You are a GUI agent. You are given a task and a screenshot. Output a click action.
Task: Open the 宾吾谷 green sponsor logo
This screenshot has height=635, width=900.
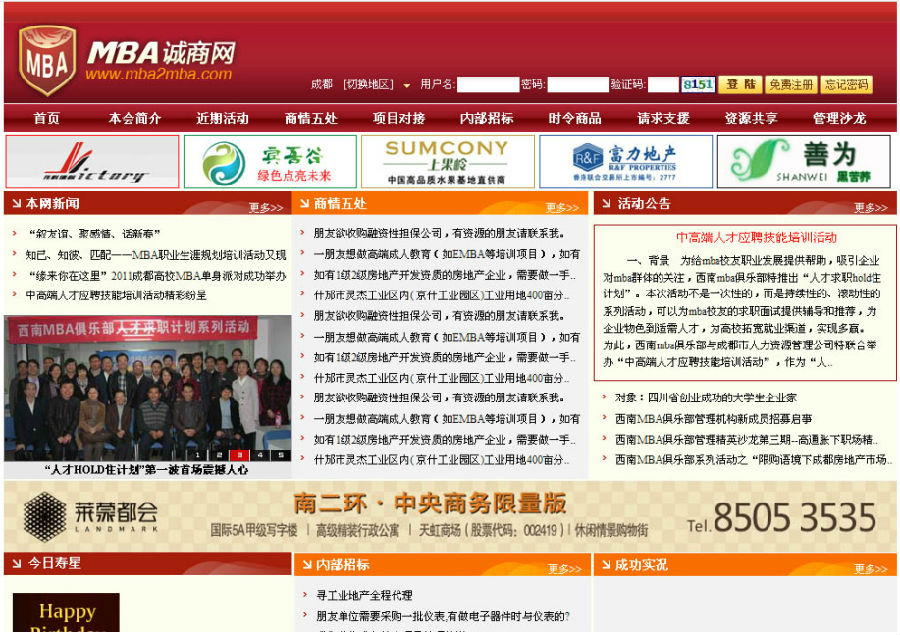[x=270, y=161]
